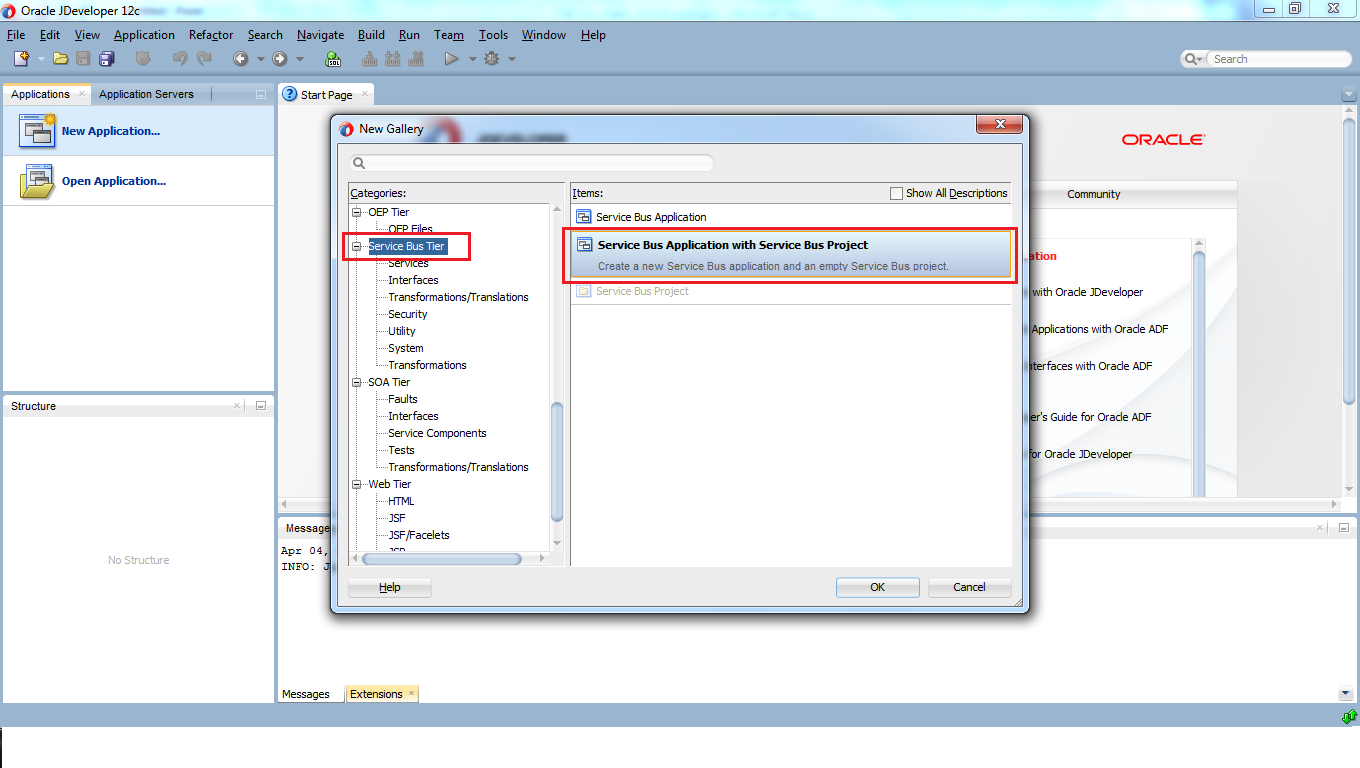The height and width of the screenshot is (768, 1360).
Task: Close the Structure panel
Action: (237, 406)
